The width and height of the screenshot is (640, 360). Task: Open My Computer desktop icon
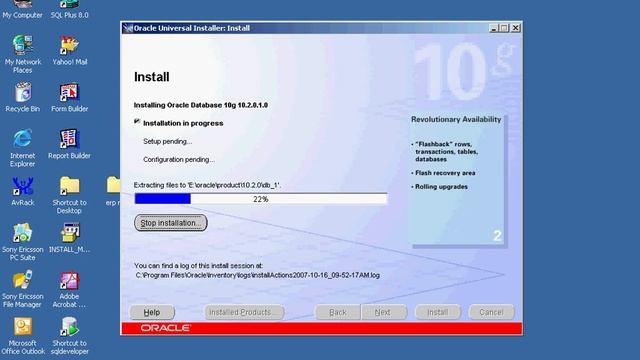coord(22,10)
